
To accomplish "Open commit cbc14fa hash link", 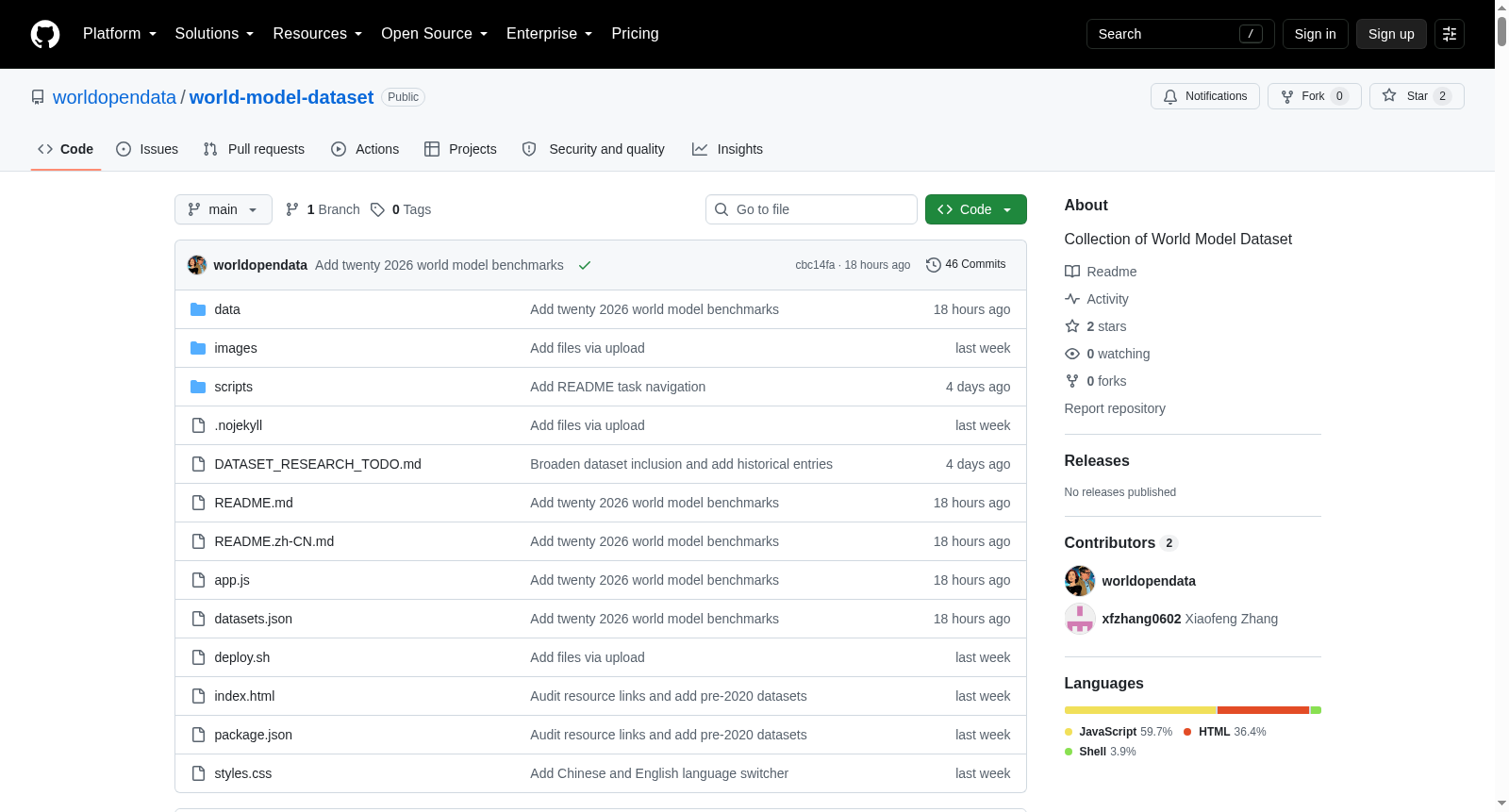I will pyautogui.click(x=815, y=265).
